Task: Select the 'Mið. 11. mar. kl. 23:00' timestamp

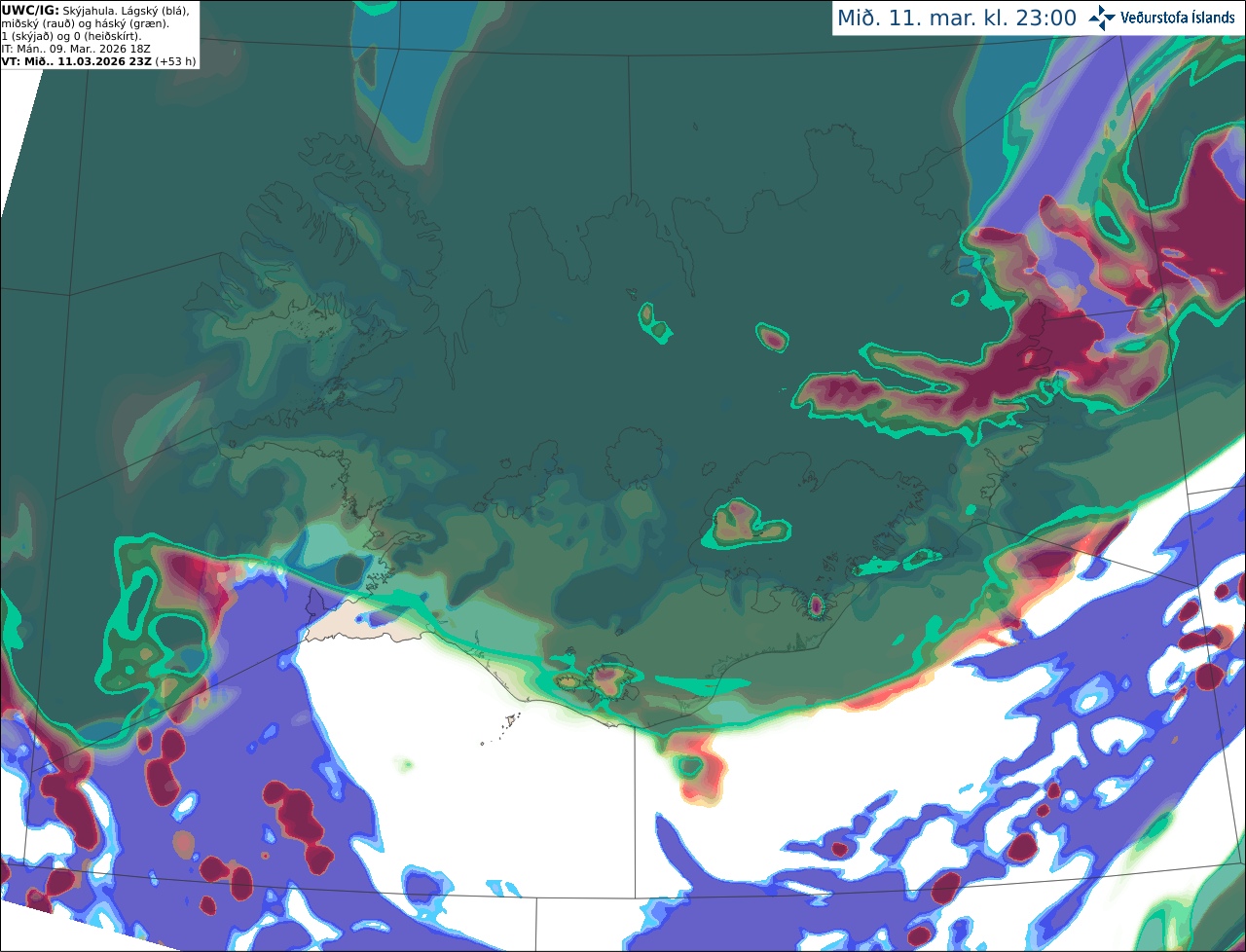Action: coord(957,18)
